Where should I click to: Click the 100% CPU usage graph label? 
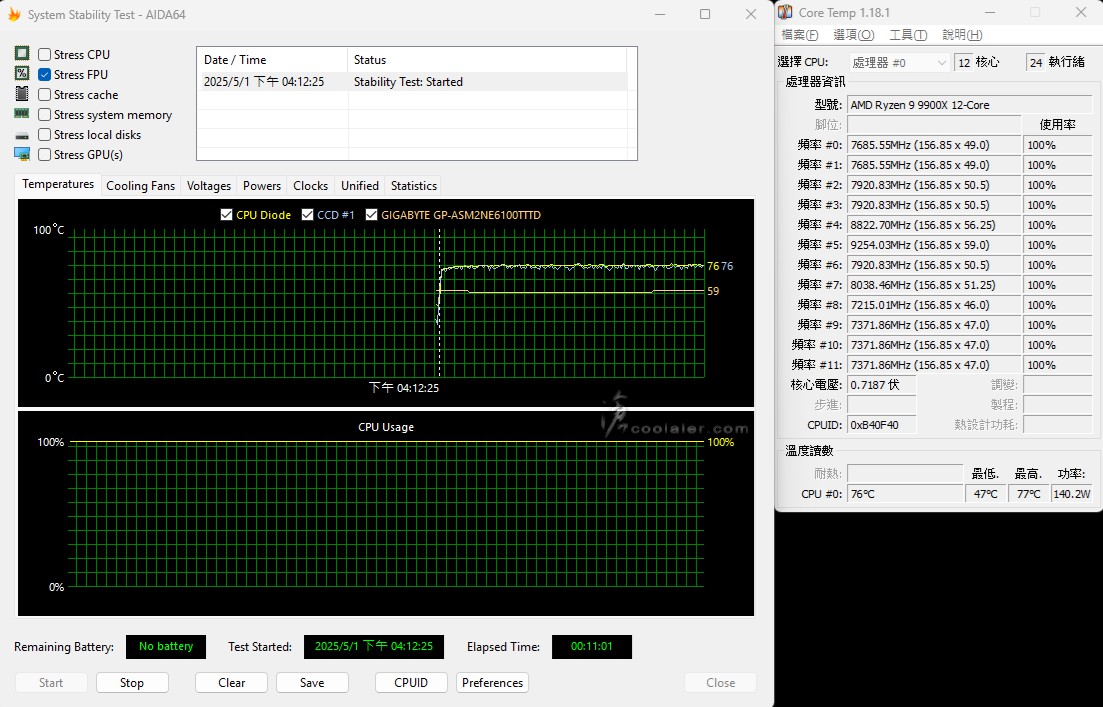721,442
